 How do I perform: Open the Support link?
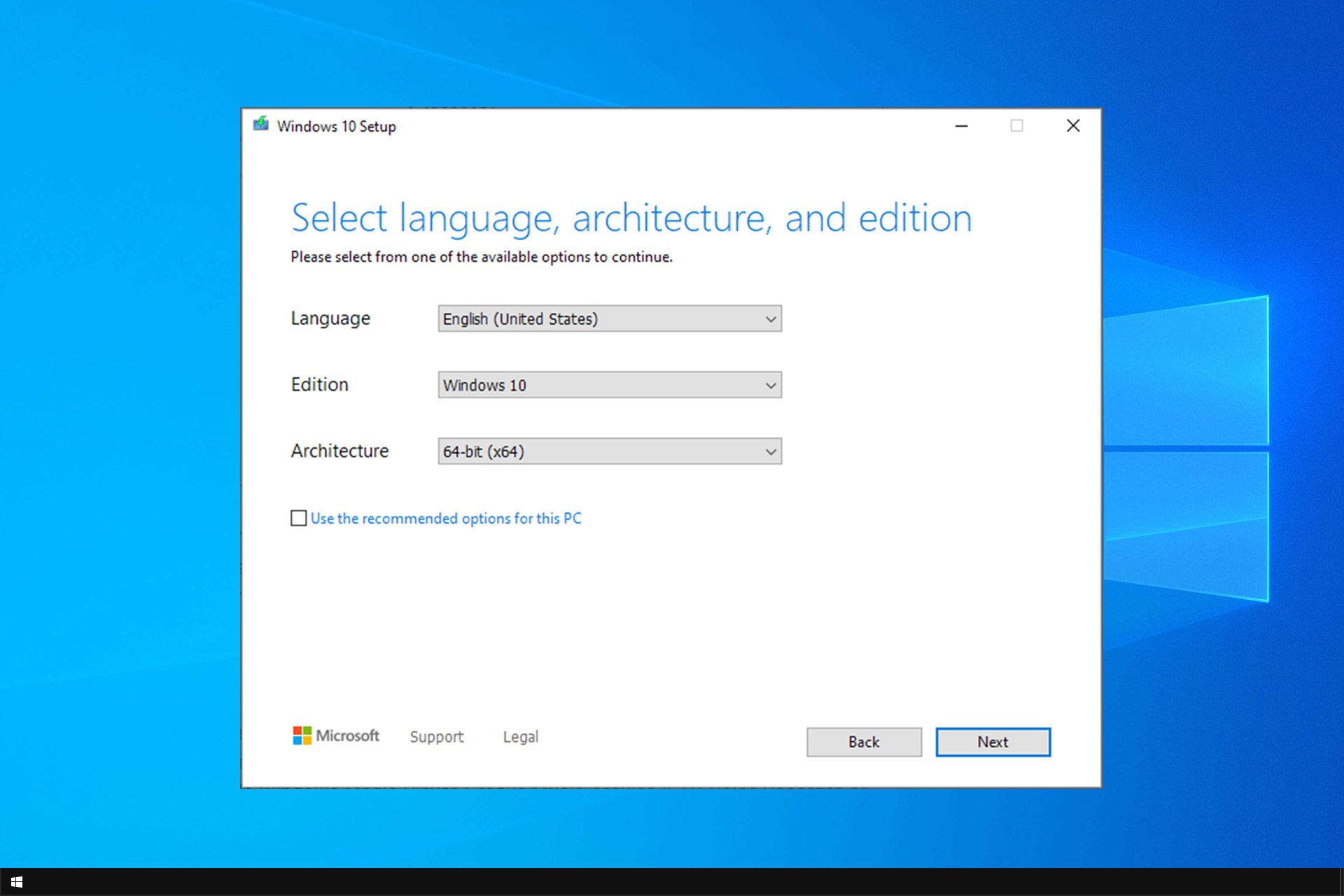[437, 737]
